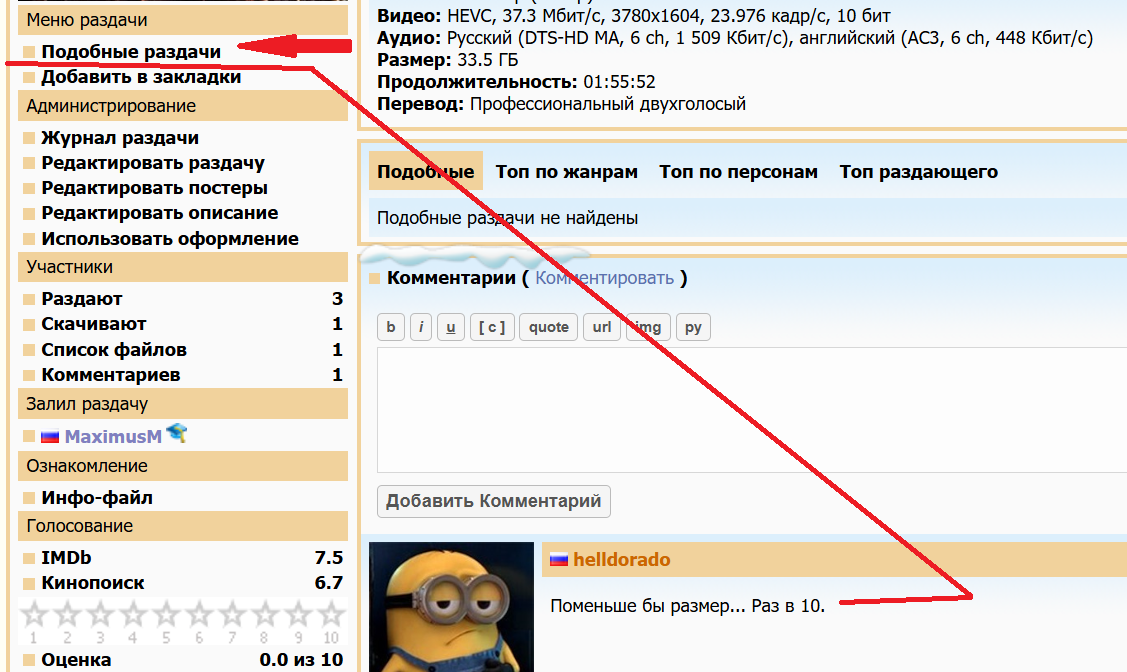Click inside the comment text area
The width and height of the screenshot is (1127, 672).
tap(750, 410)
